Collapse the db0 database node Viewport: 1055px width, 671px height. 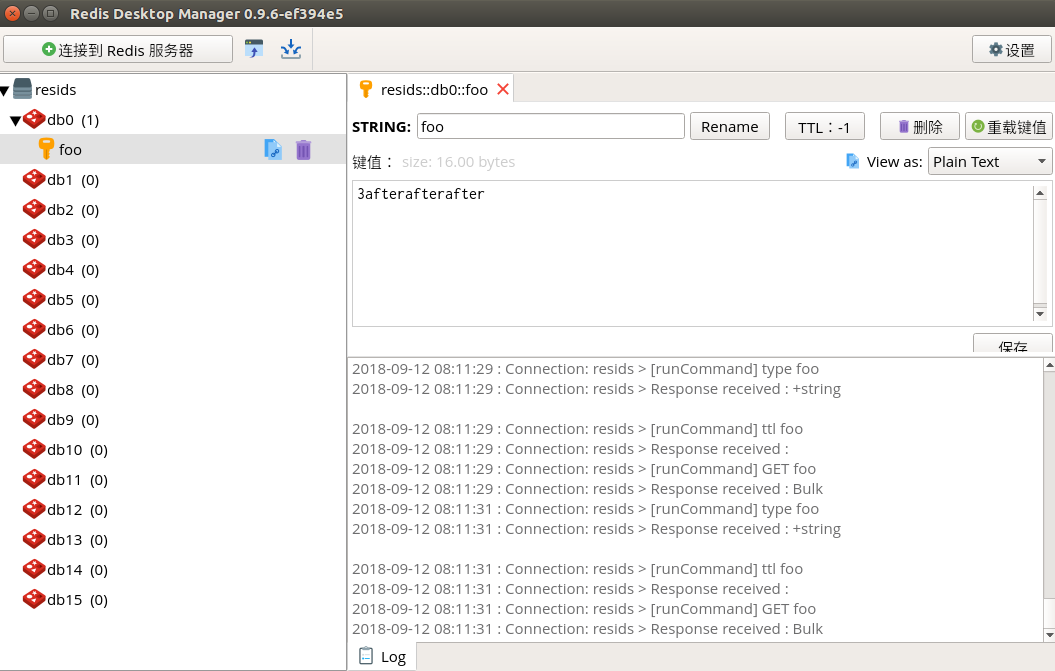(15, 121)
